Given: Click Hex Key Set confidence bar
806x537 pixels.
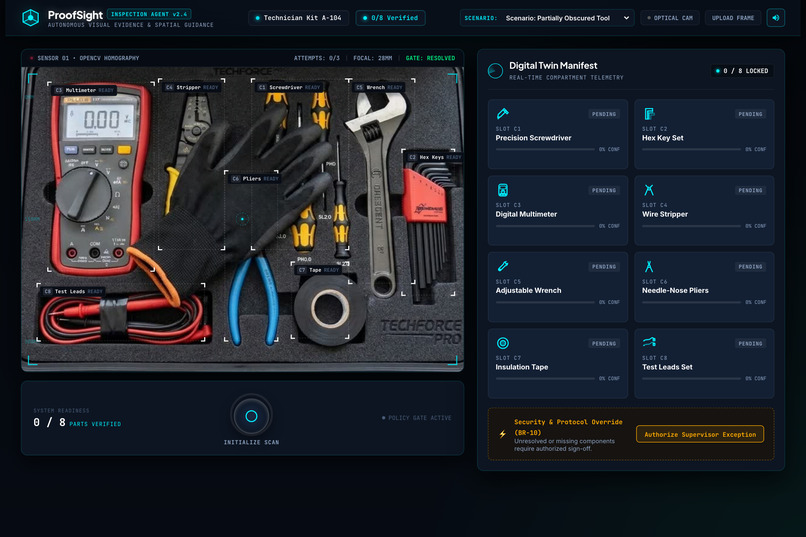Looking at the screenshot, I should pyautogui.click(x=691, y=149).
